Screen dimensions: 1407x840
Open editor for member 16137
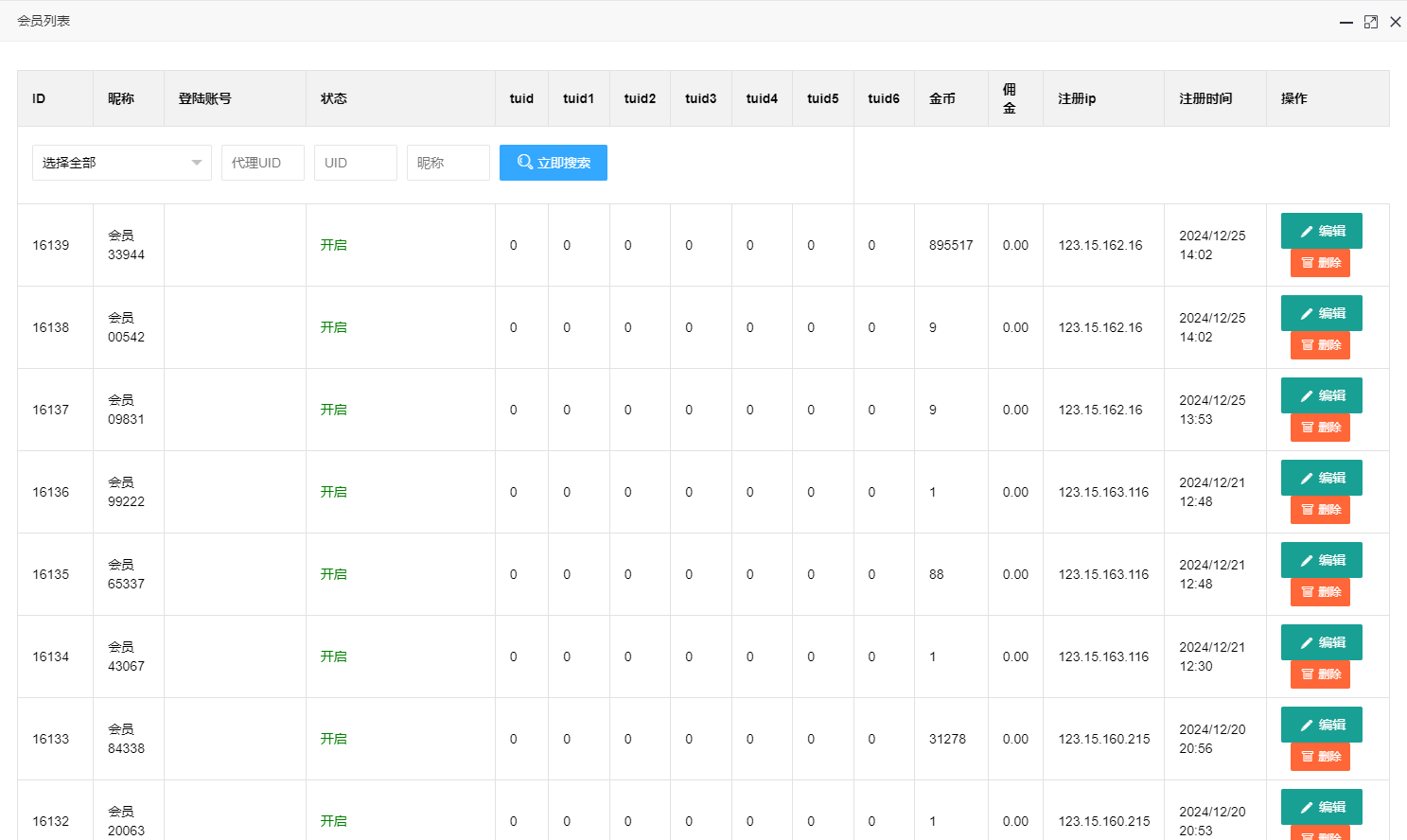point(1321,395)
